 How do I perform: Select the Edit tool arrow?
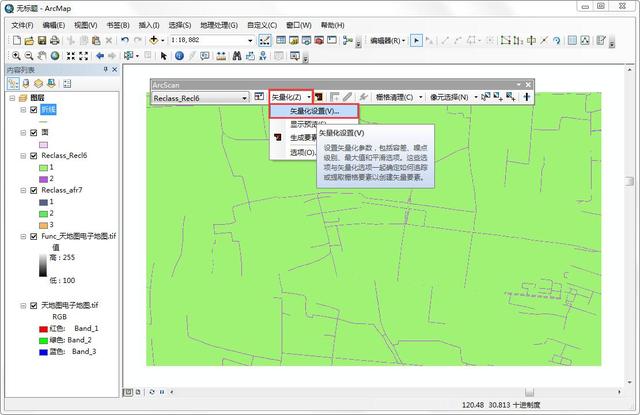pyautogui.click(x=416, y=40)
